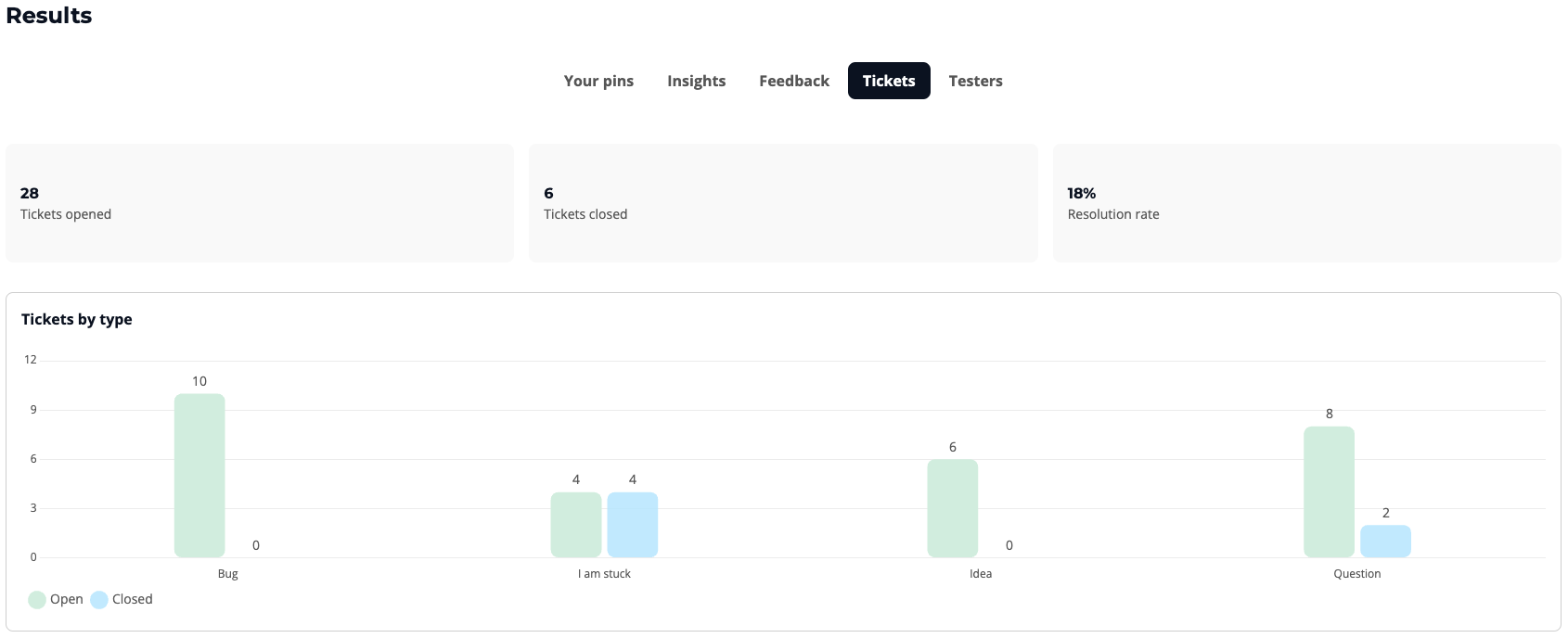Click the blue Closed legend swatch
Screen dimensions: 1568x638
point(99,600)
